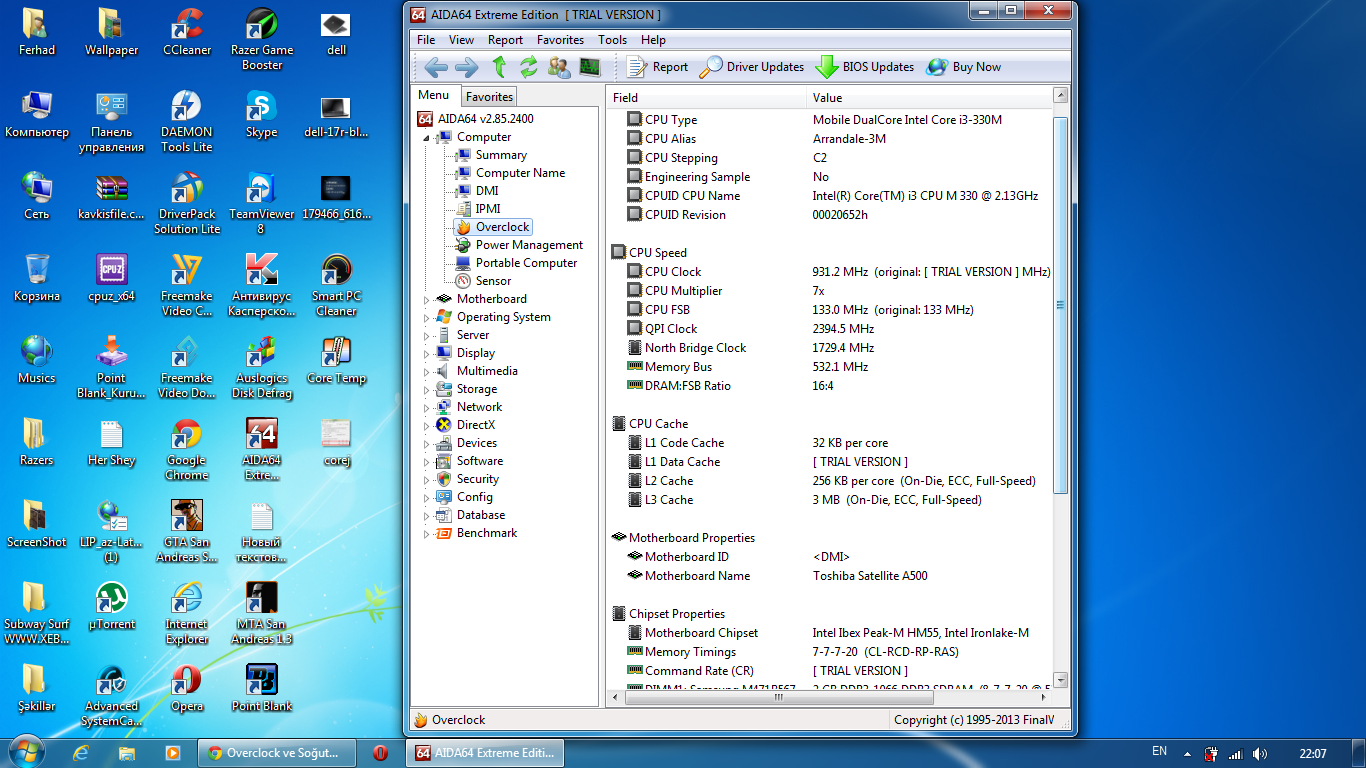
Task: Open Skype desktop icon
Action: click(x=262, y=115)
